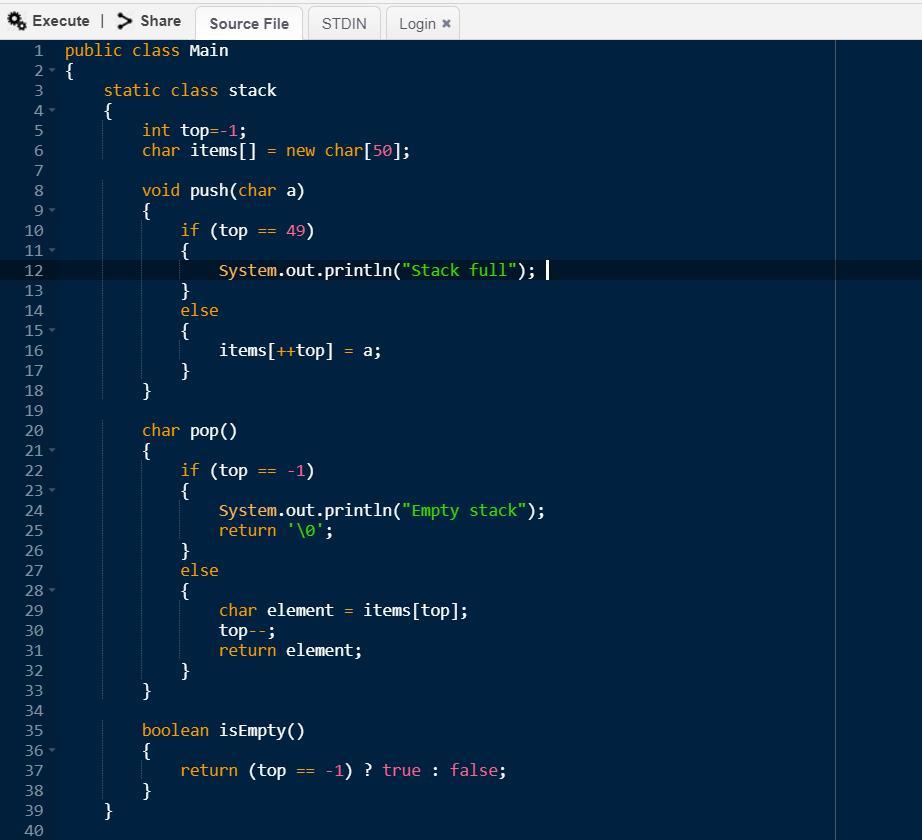Switch to the Source File tab
The height and width of the screenshot is (840, 922).
pos(249,24)
